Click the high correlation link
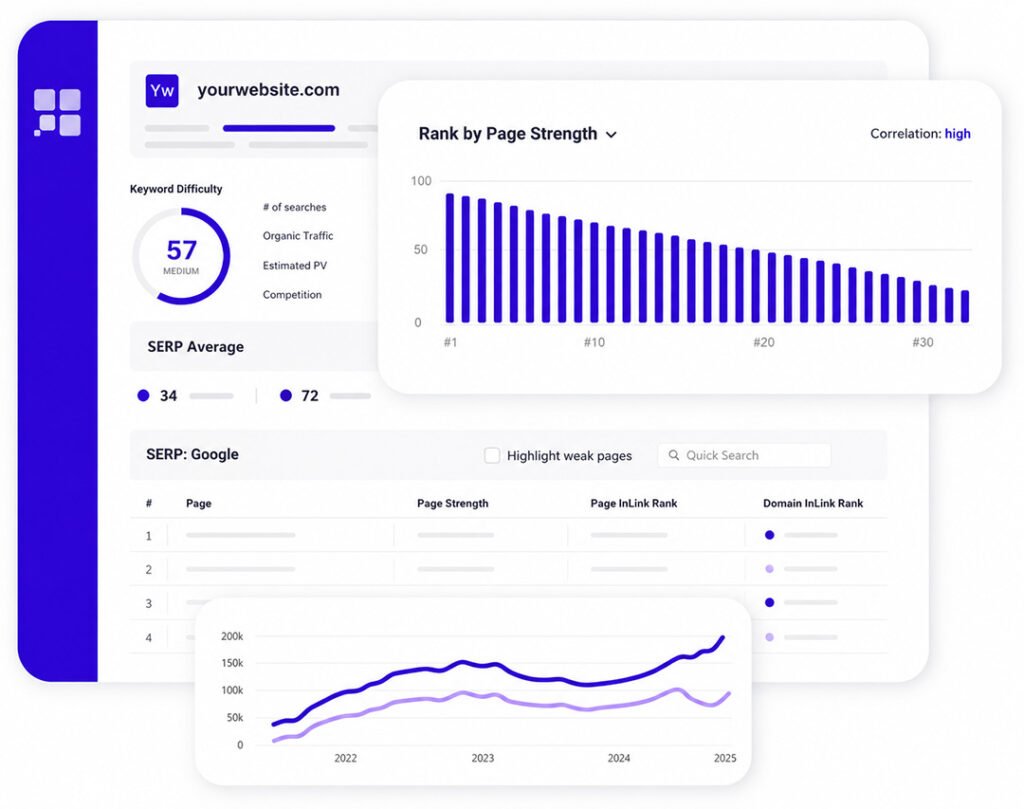The image size is (1024, 809). [x=957, y=133]
